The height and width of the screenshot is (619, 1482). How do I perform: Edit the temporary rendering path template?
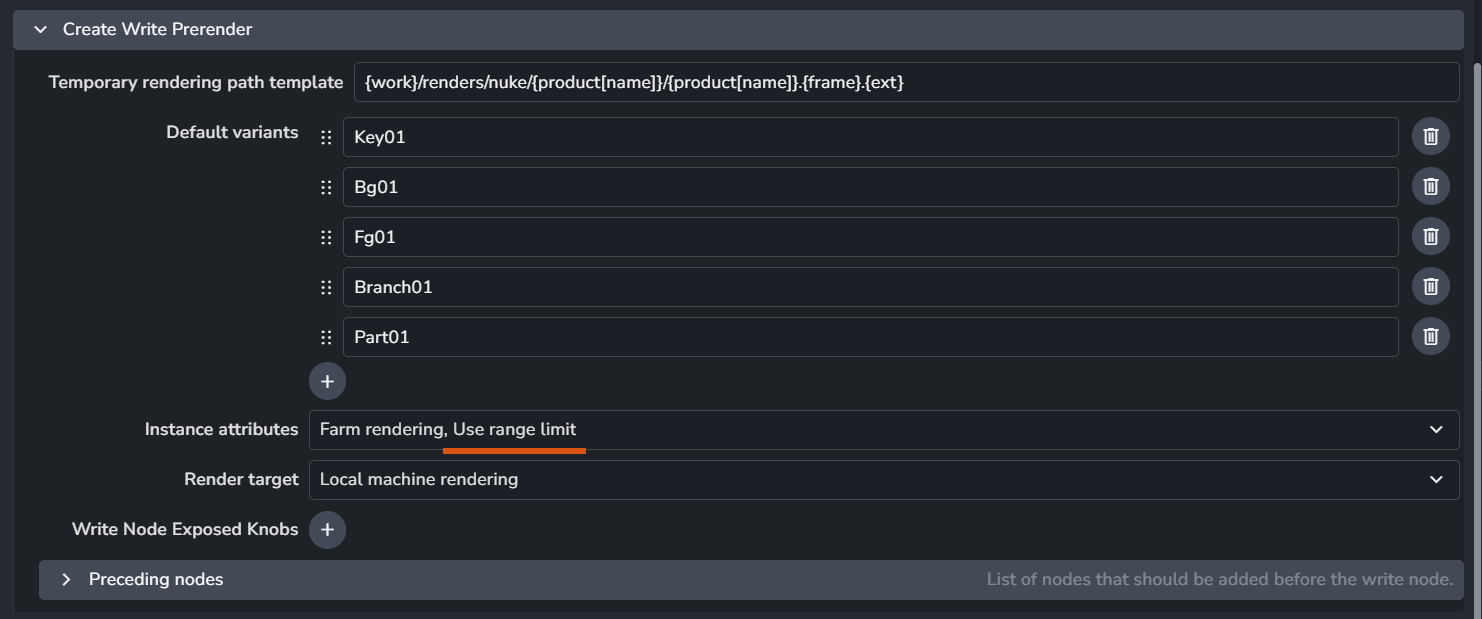906,83
